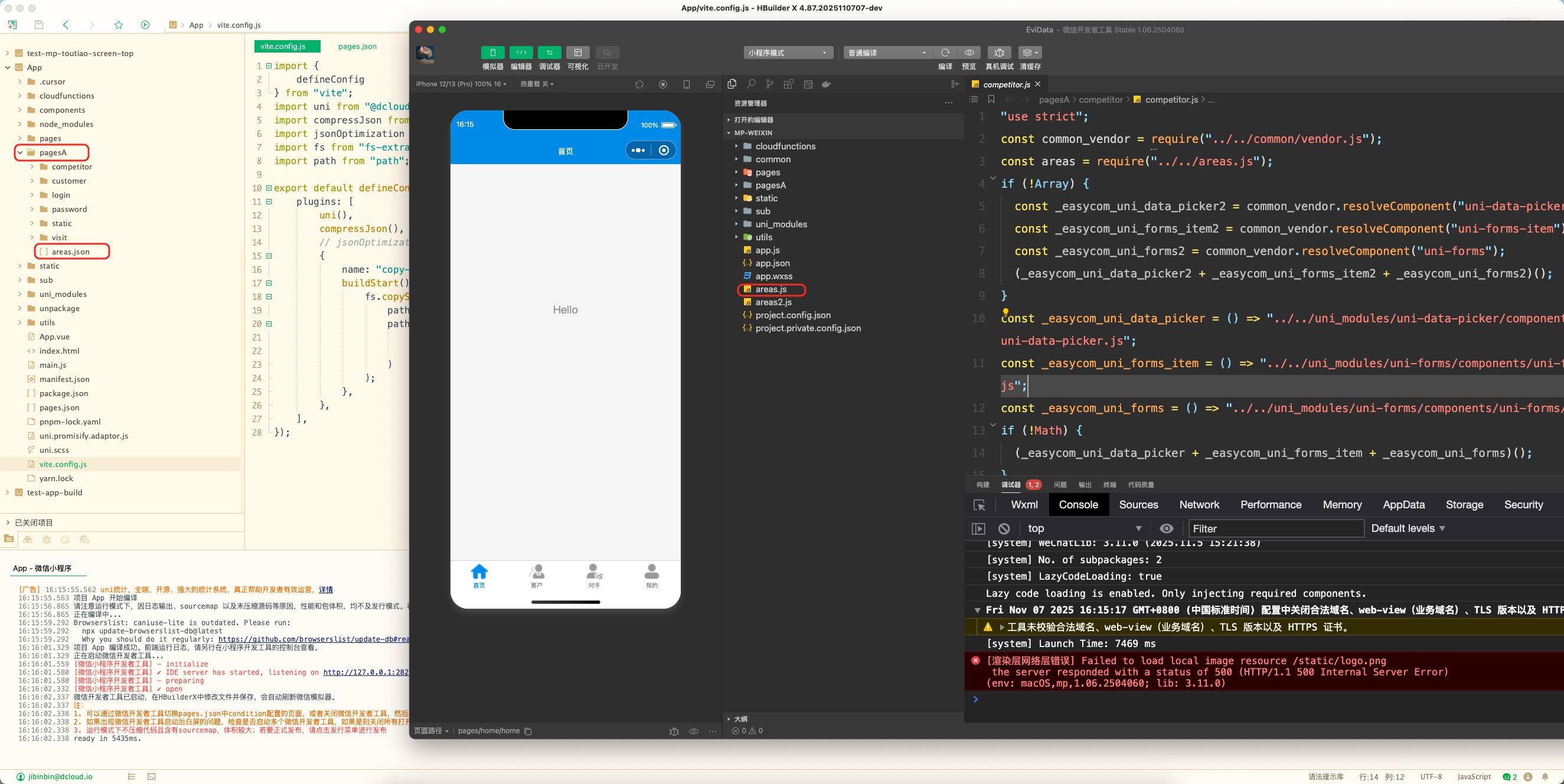
Task: Click the 编译 compile refresh icon
Action: [x=945, y=53]
